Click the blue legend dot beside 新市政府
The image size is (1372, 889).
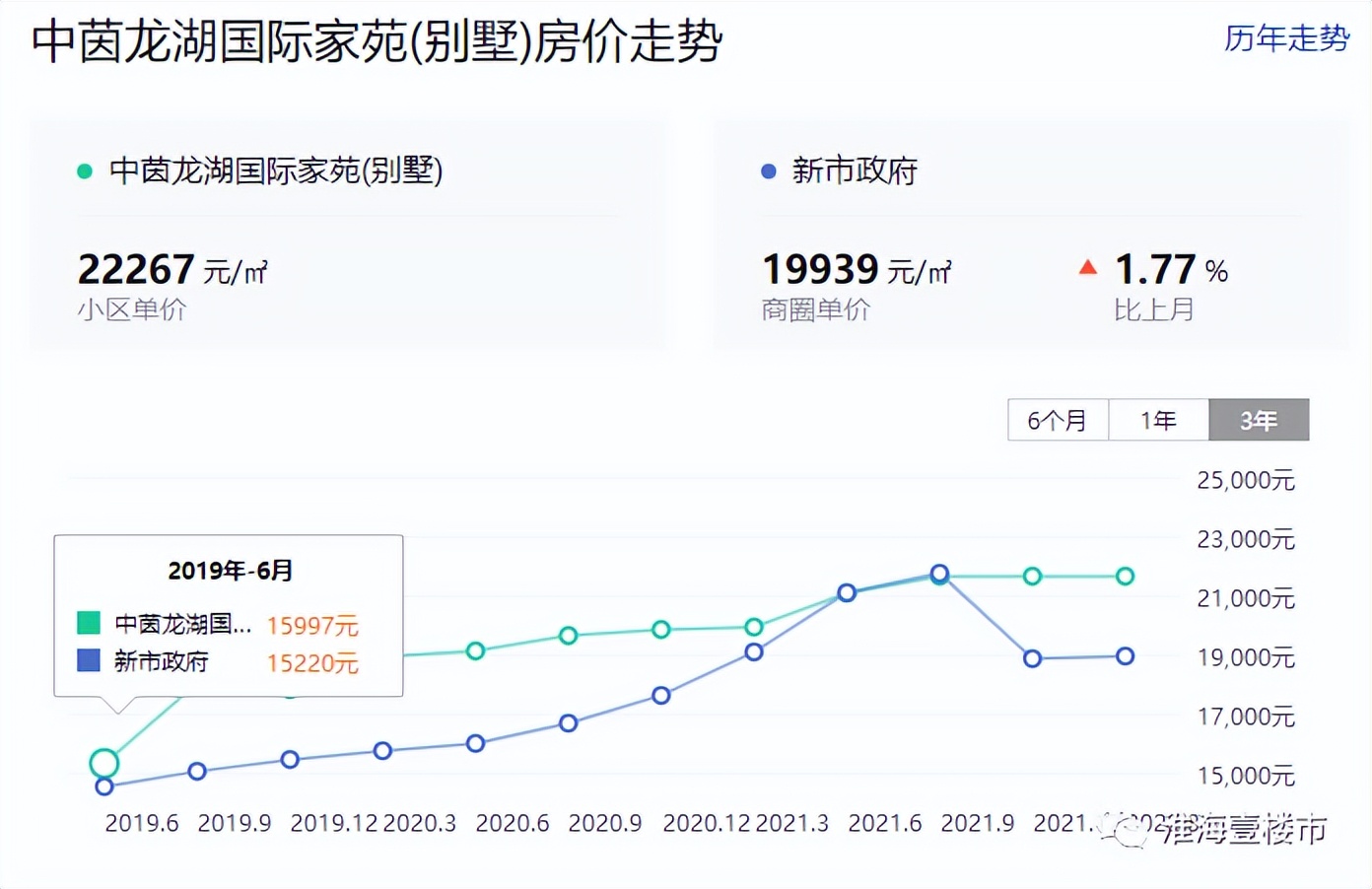[767, 171]
